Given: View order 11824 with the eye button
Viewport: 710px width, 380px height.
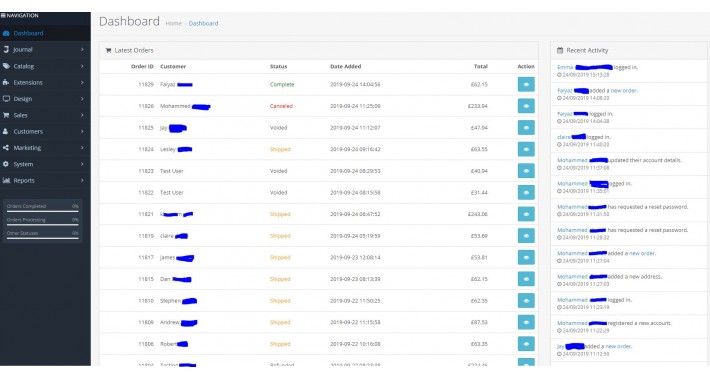Looking at the screenshot, I should pos(526,149).
